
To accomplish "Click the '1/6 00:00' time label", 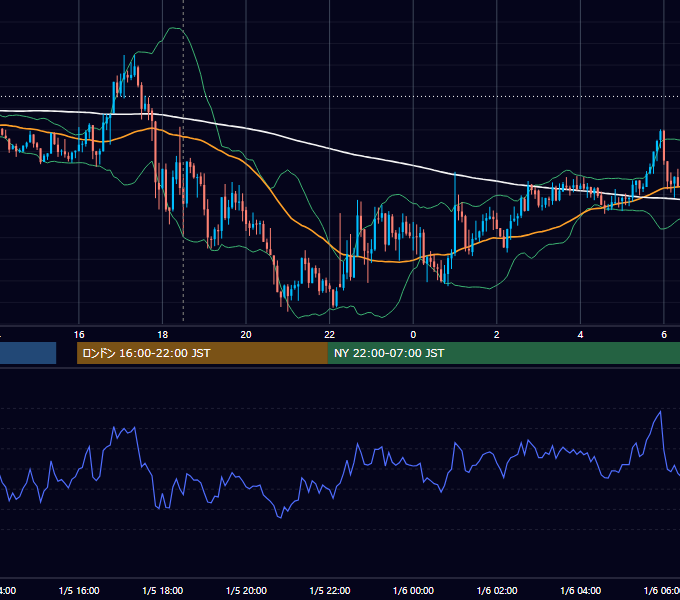I will [413, 590].
